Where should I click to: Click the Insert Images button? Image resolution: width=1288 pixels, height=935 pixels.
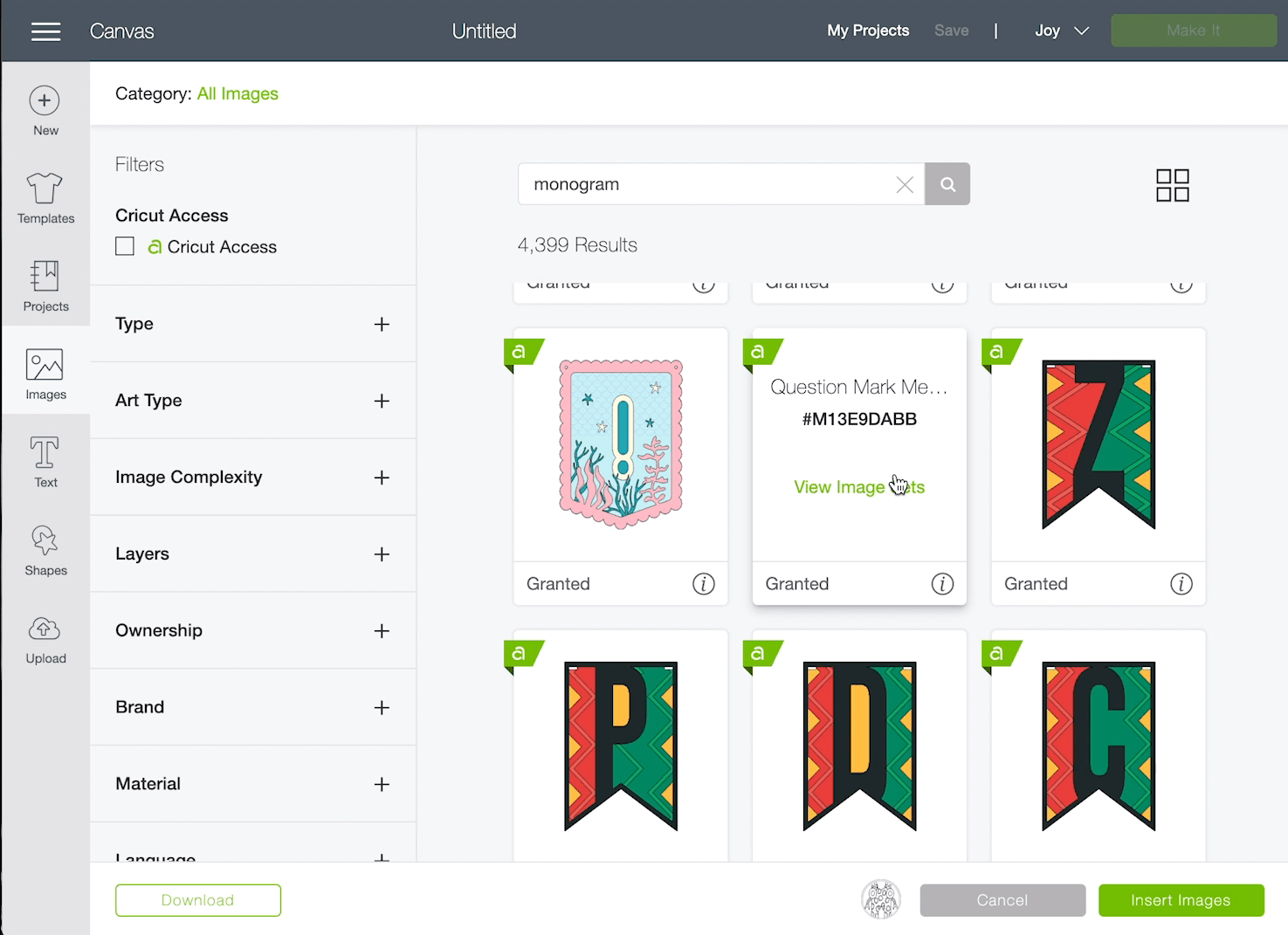point(1181,900)
